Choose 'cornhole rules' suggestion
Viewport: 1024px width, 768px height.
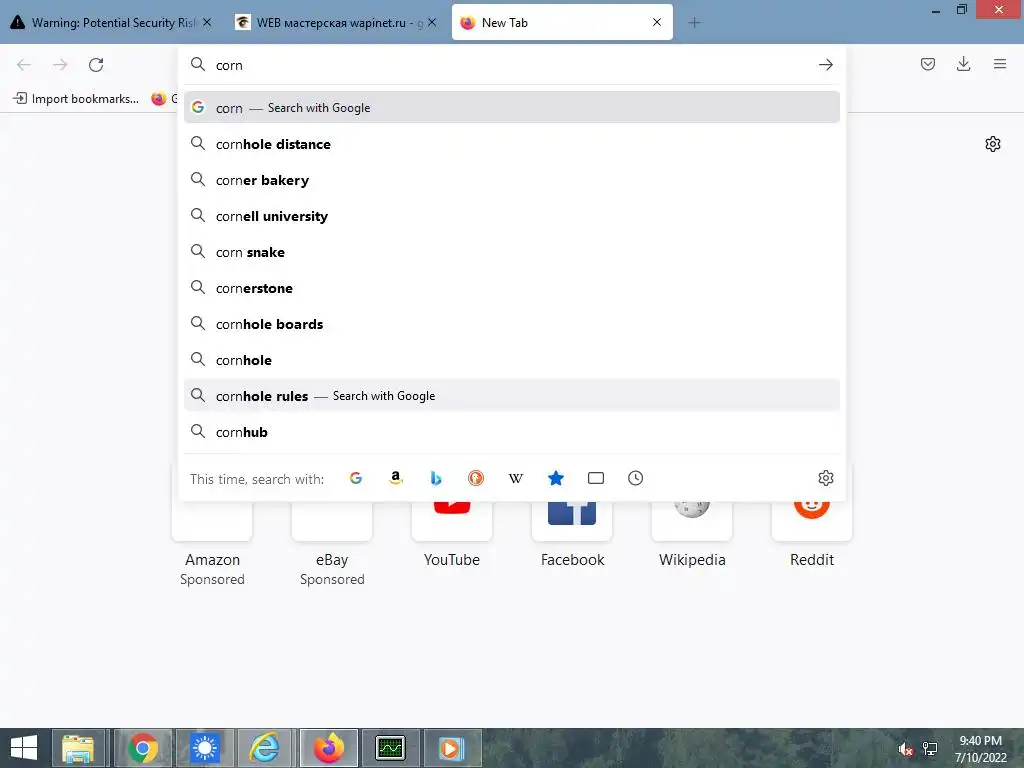pyautogui.click(x=512, y=396)
